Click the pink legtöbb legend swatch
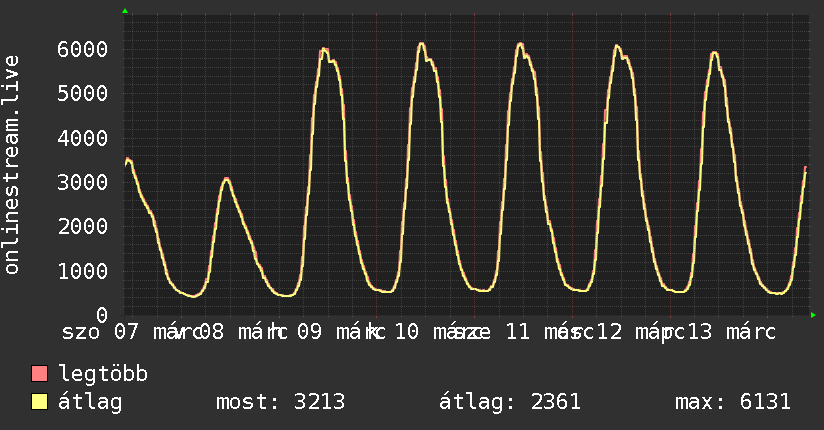The height and width of the screenshot is (430, 824). coord(39,374)
